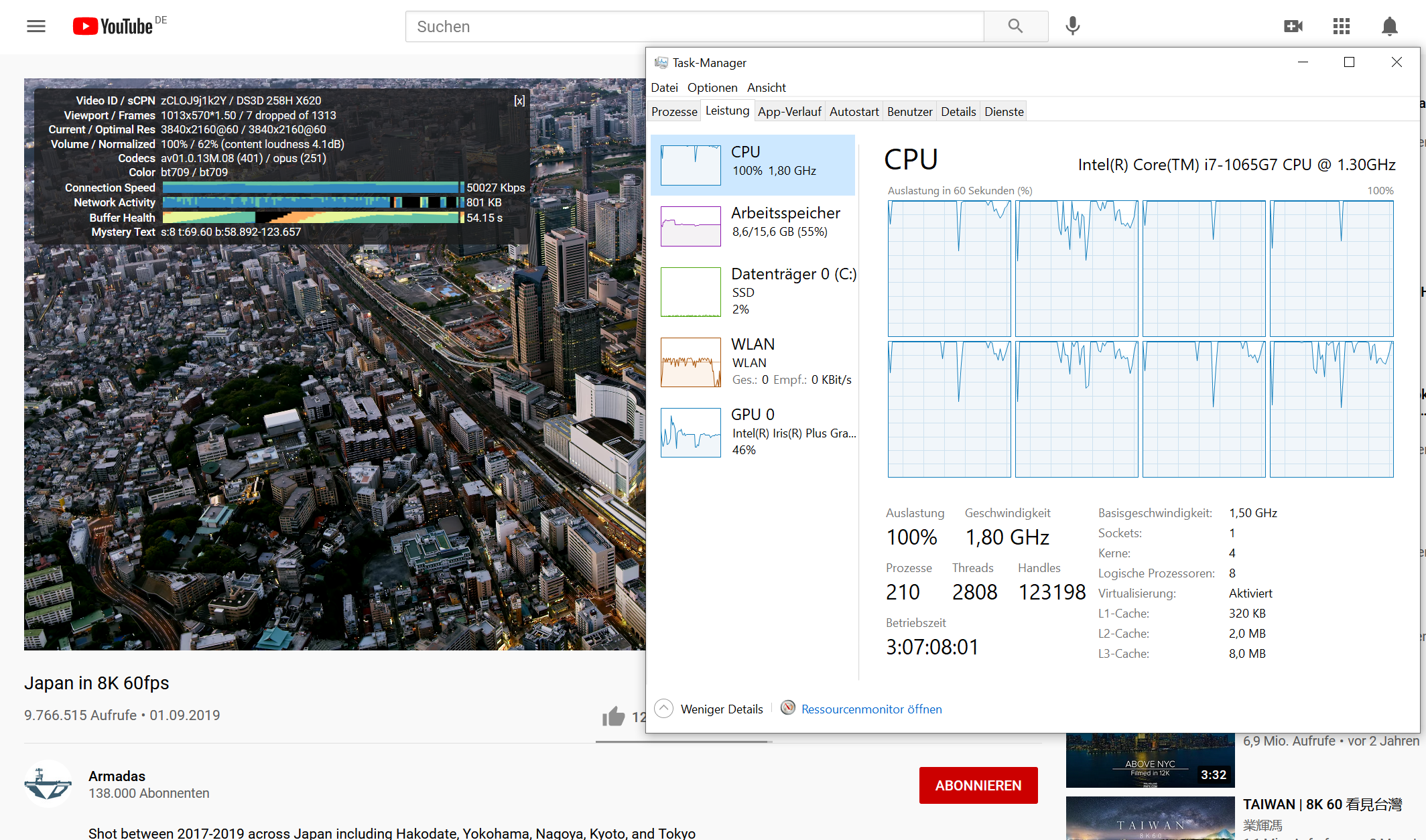Click the YouTube logo
This screenshot has height=840, width=1426.
(x=114, y=26)
